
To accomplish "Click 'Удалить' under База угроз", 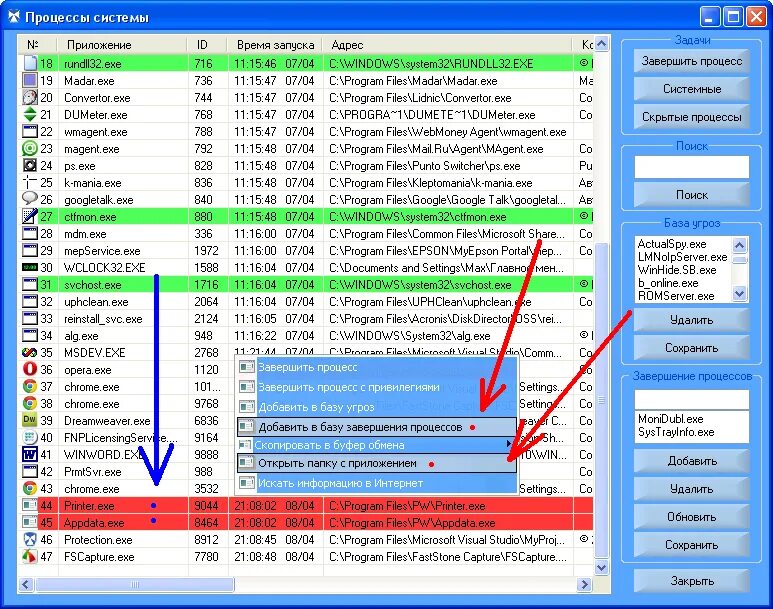I will [x=691, y=321].
